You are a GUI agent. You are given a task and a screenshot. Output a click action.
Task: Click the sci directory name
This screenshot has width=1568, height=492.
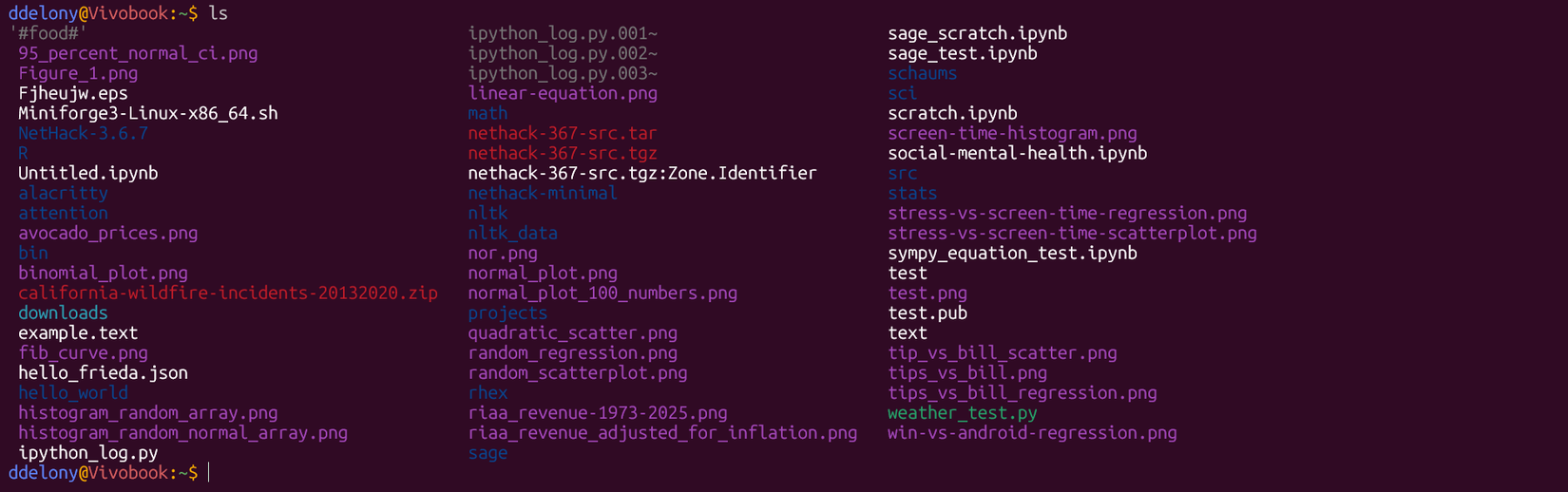[903, 93]
